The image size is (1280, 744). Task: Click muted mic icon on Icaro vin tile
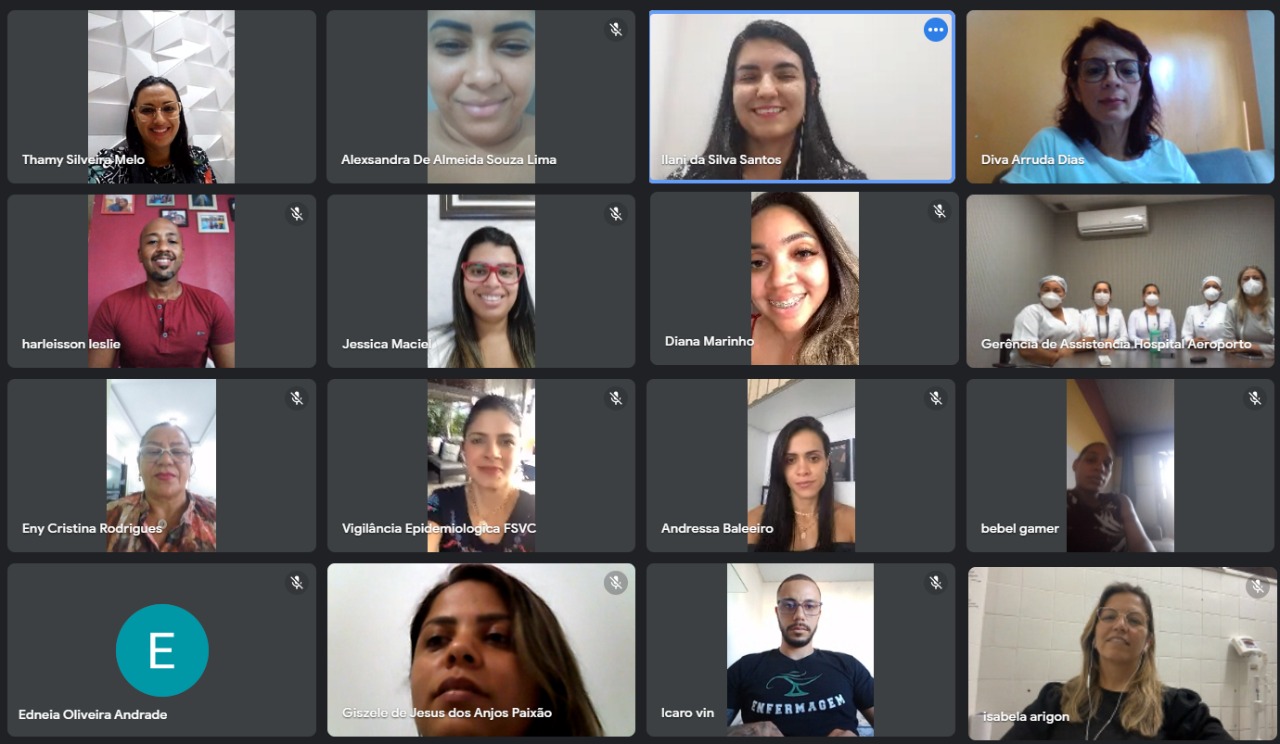click(x=936, y=582)
